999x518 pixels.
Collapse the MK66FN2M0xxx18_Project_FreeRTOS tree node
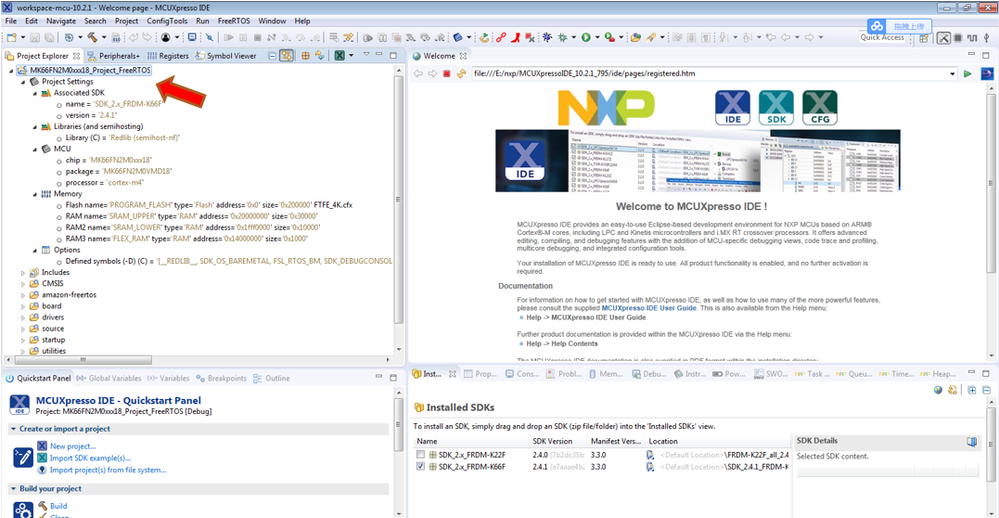(11, 71)
